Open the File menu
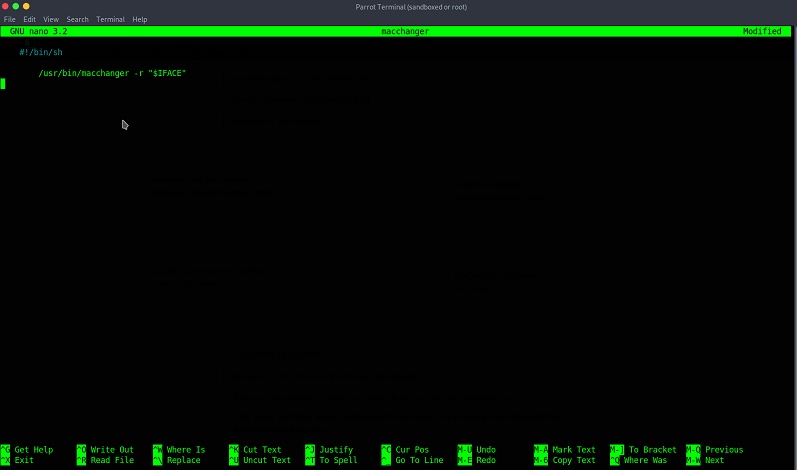The height and width of the screenshot is (470, 797). point(10,19)
